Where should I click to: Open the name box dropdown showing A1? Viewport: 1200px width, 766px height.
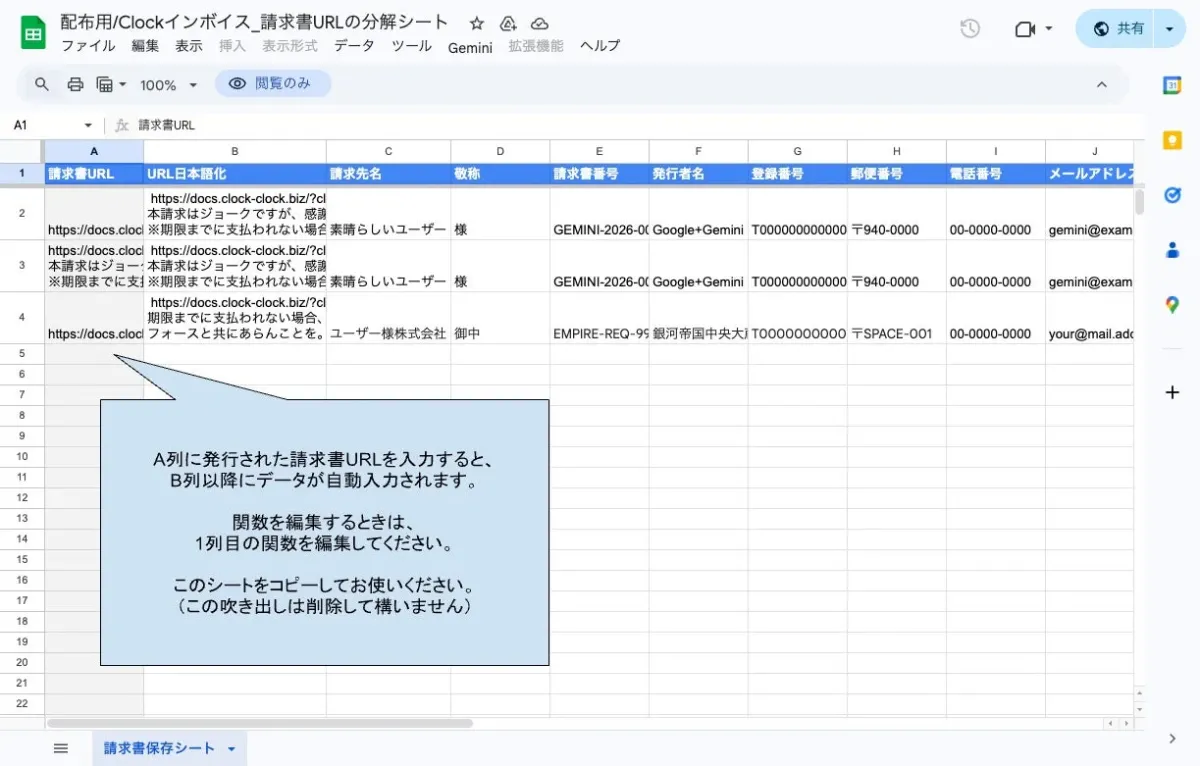click(x=84, y=125)
